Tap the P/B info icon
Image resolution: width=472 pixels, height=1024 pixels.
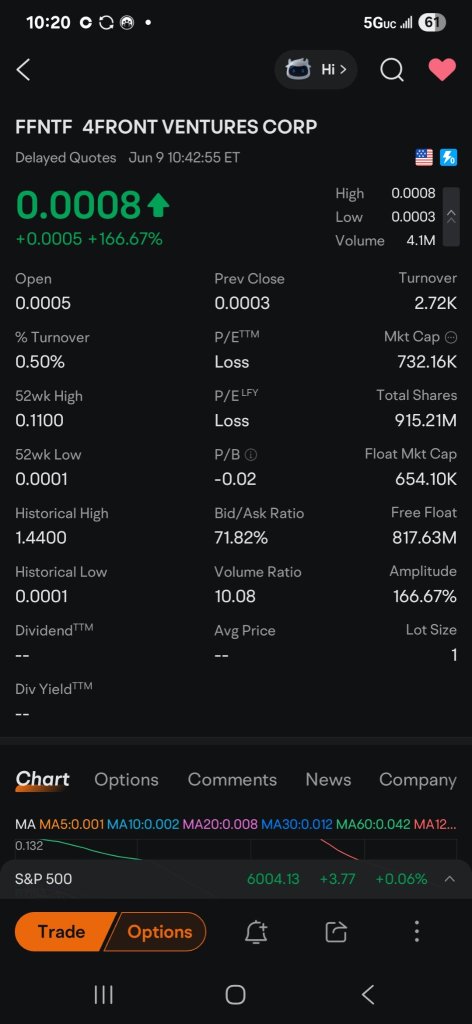tap(251, 455)
